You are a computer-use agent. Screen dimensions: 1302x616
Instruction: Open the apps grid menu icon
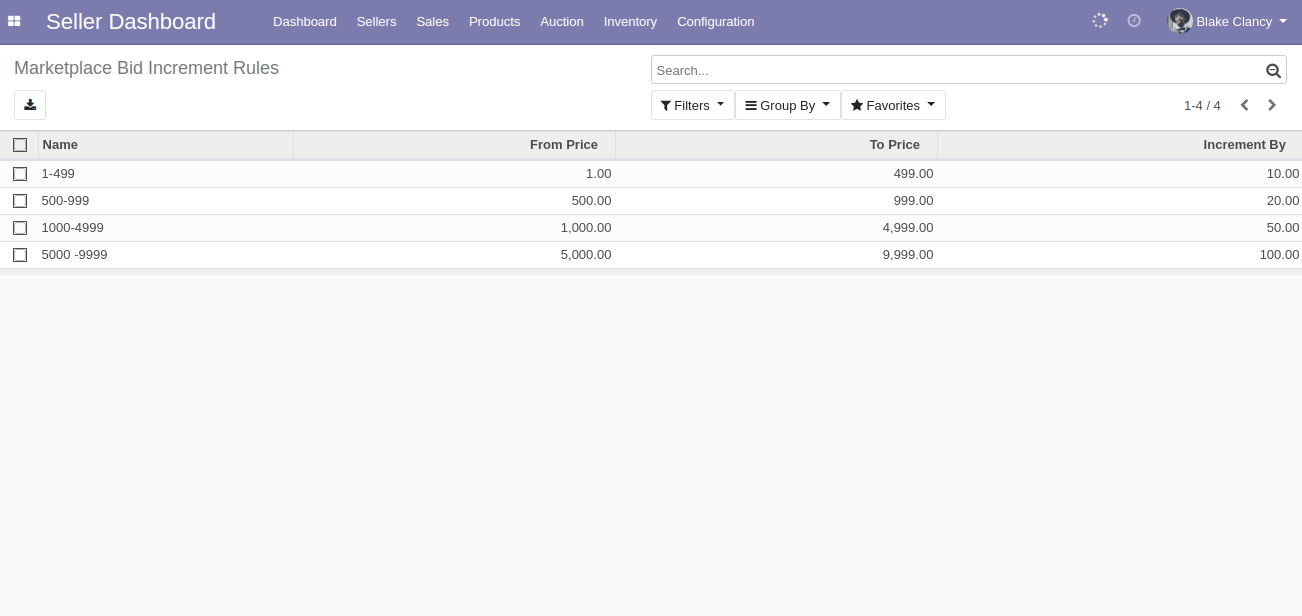click(x=14, y=21)
